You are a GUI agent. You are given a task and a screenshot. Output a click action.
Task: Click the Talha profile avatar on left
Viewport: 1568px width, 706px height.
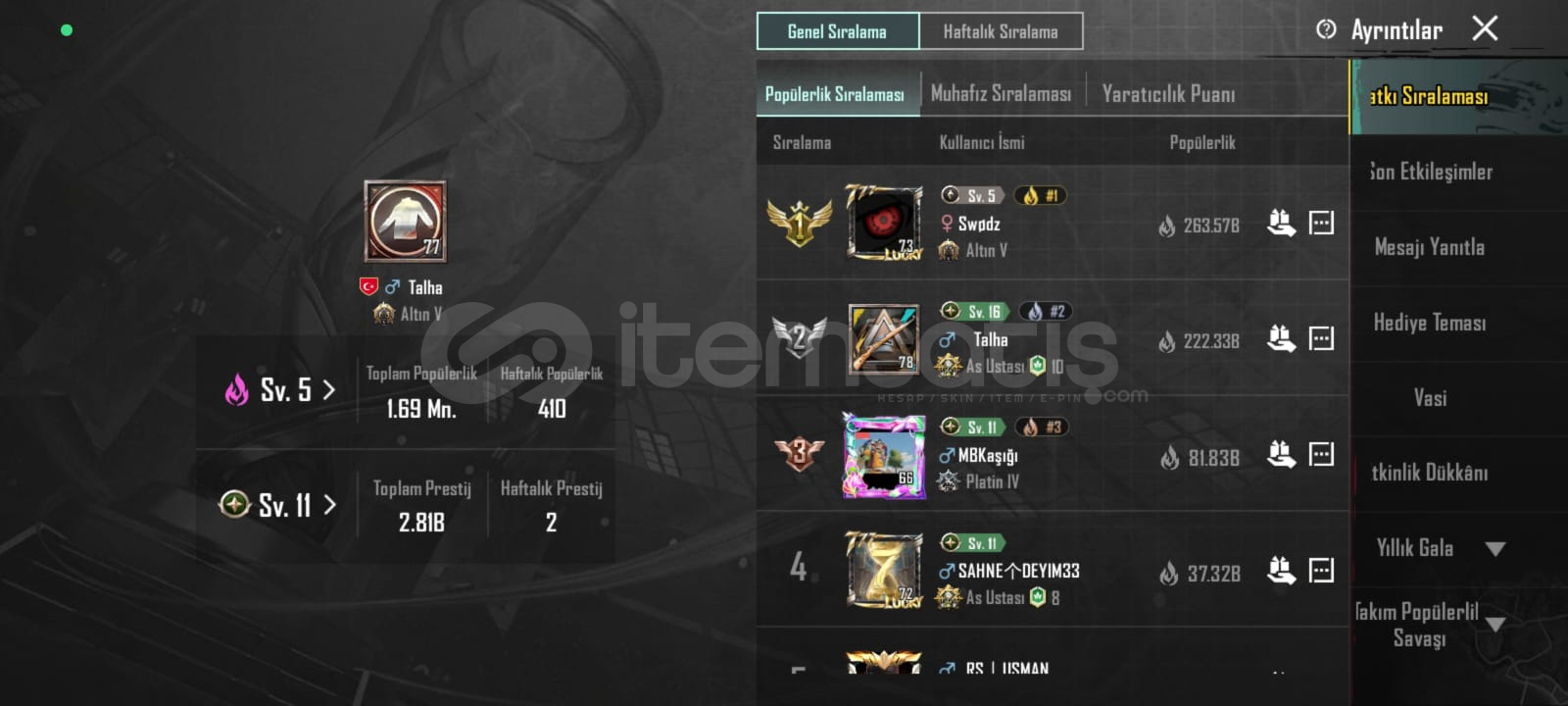405,222
